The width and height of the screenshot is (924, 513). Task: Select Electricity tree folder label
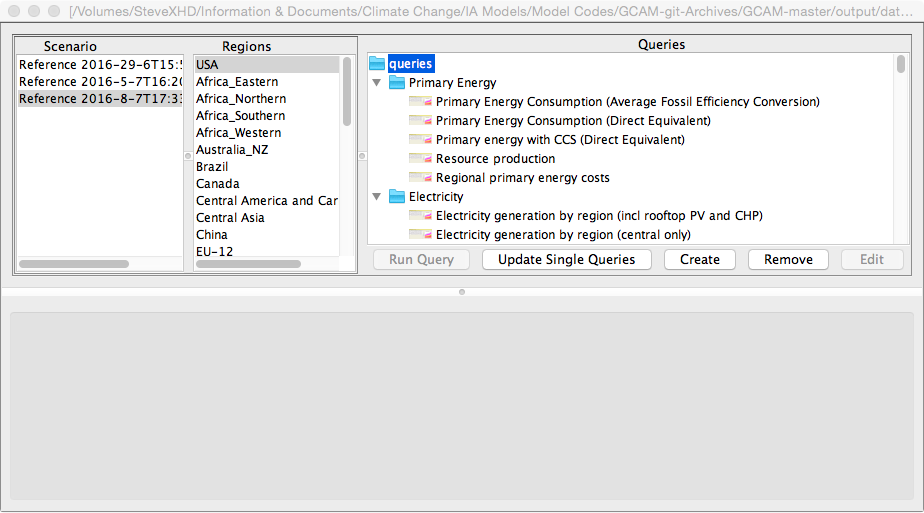tap(436, 197)
